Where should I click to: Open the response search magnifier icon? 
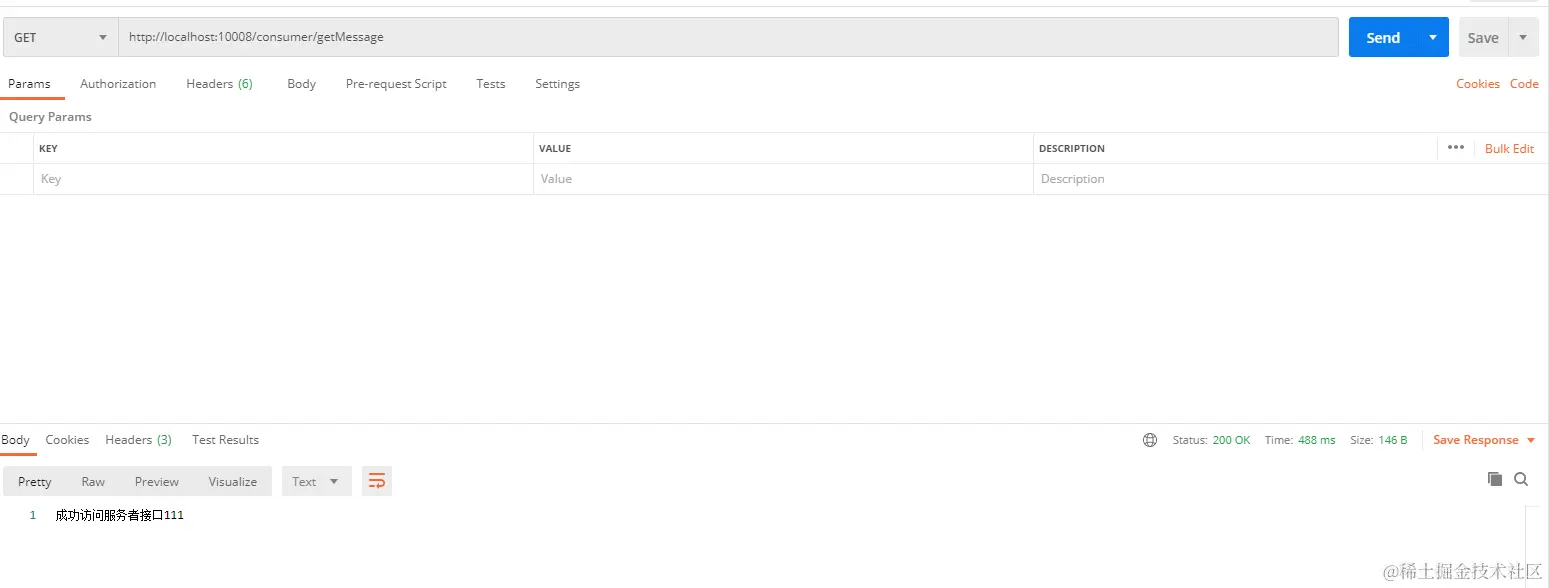pyautogui.click(x=1521, y=479)
